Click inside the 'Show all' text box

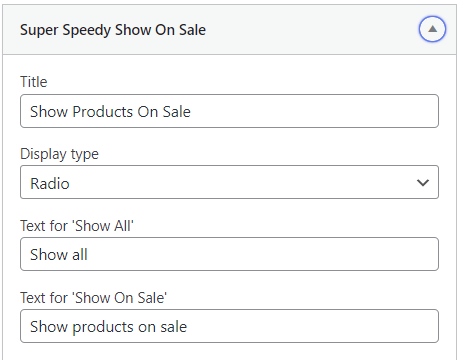pyautogui.click(x=229, y=254)
